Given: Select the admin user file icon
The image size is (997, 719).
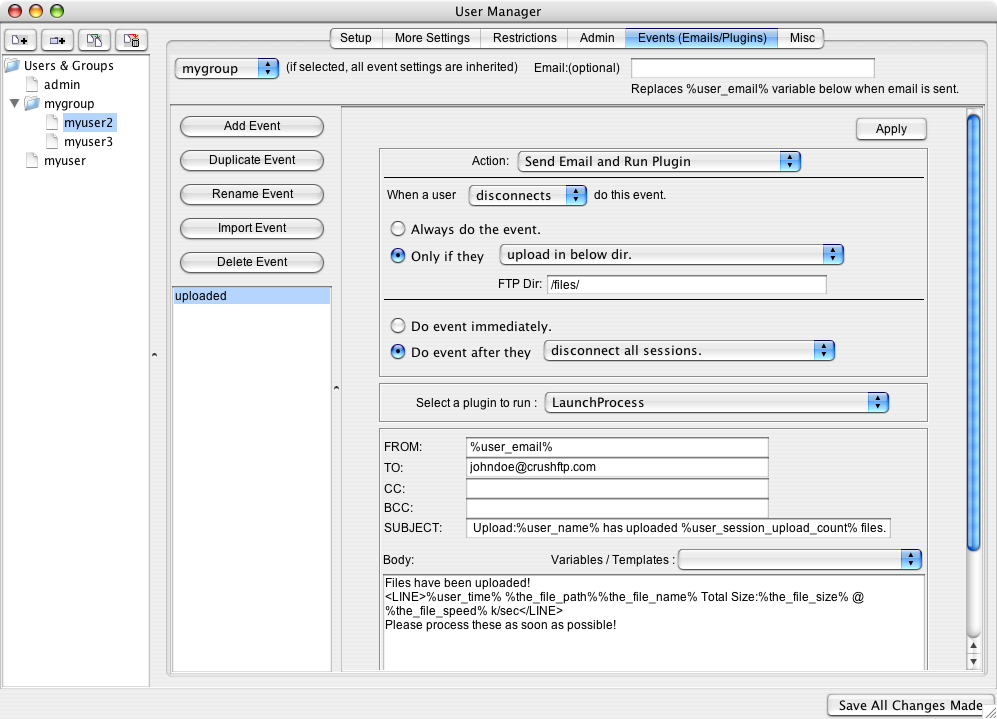Looking at the screenshot, I should (32, 85).
